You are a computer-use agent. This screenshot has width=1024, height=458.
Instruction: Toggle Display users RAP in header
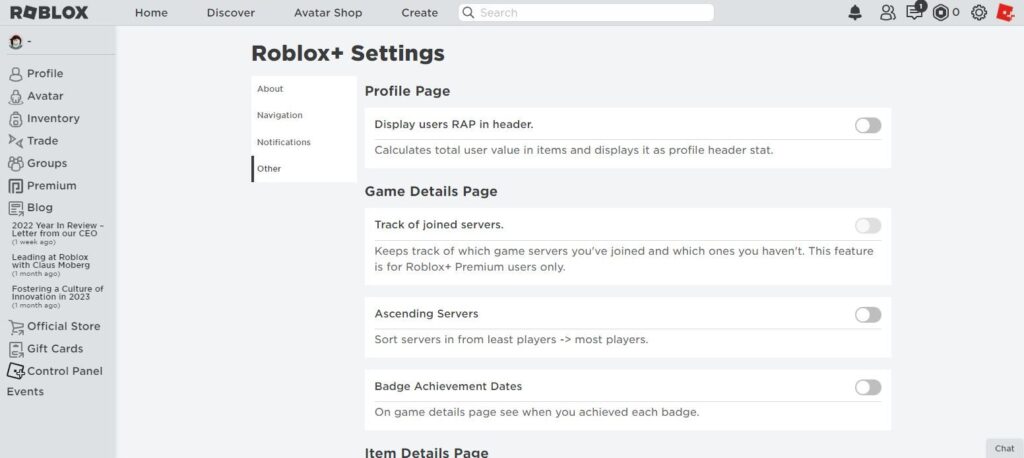coord(868,125)
